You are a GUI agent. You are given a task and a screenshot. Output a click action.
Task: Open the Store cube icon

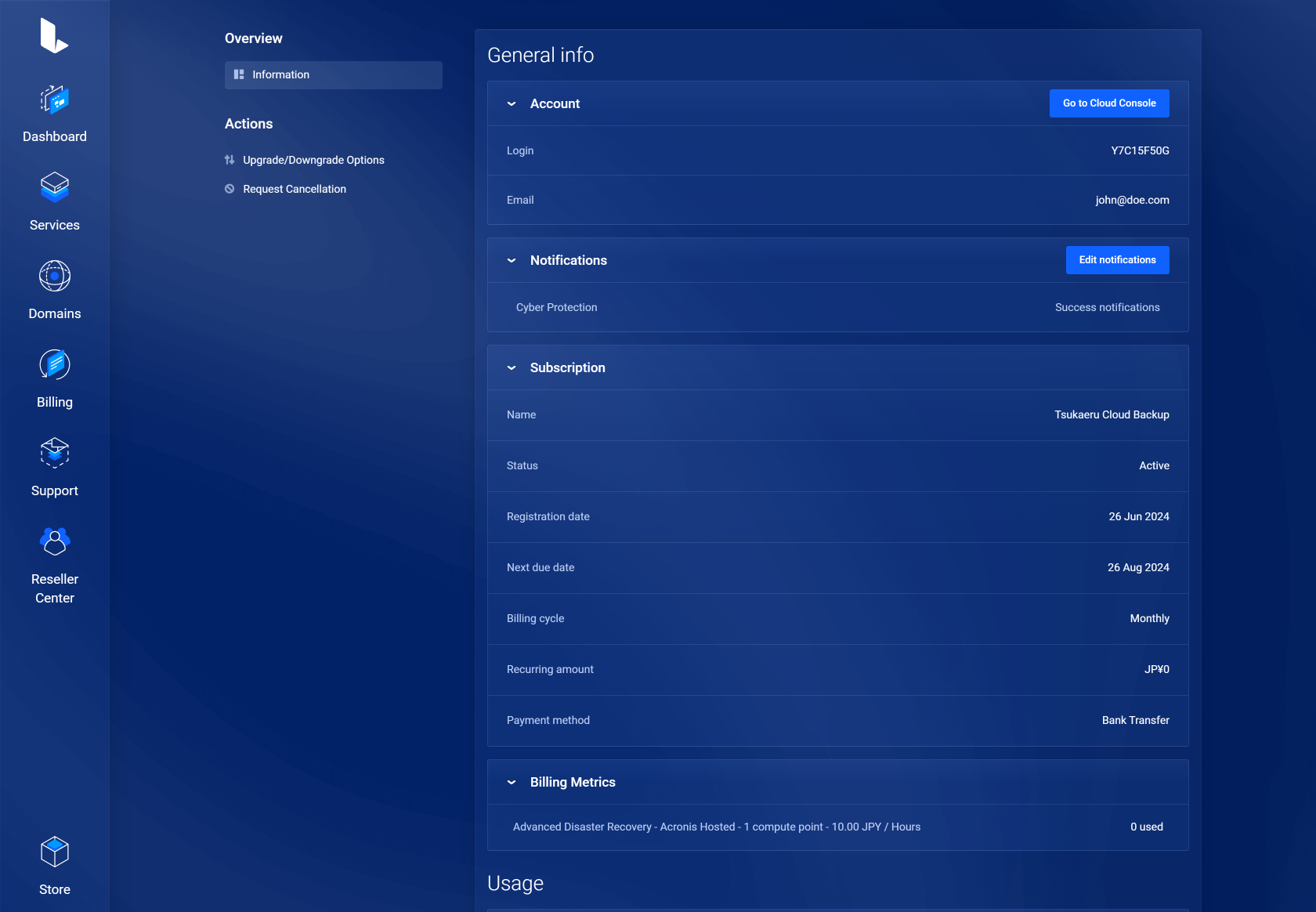[55, 852]
